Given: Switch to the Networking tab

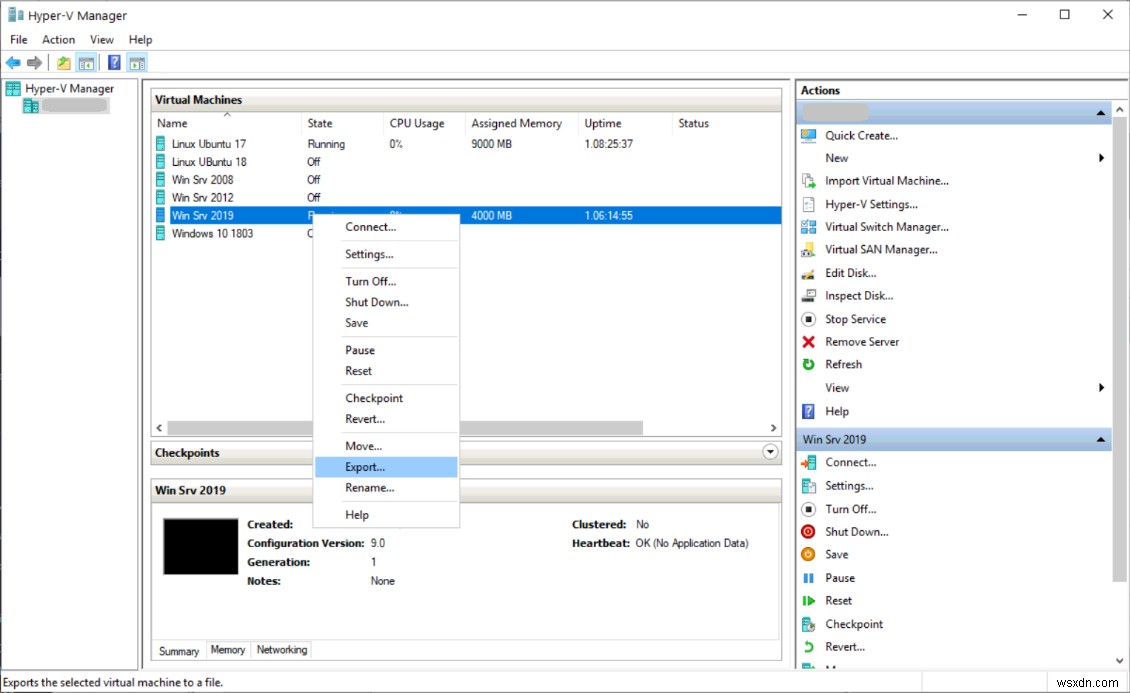Looking at the screenshot, I should click(x=281, y=649).
